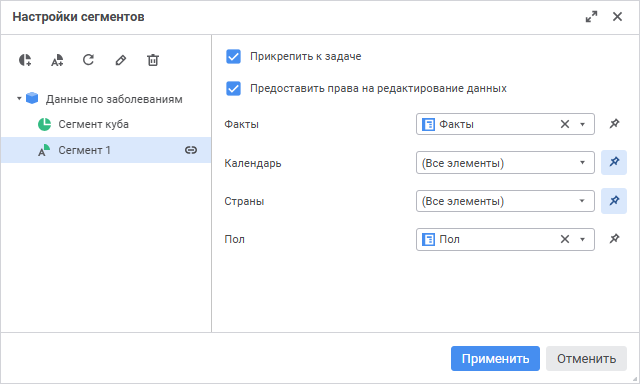This screenshot has height=384, width=640.
Task: Toggle the pin icon next to Пол
Action: (614, 239)
